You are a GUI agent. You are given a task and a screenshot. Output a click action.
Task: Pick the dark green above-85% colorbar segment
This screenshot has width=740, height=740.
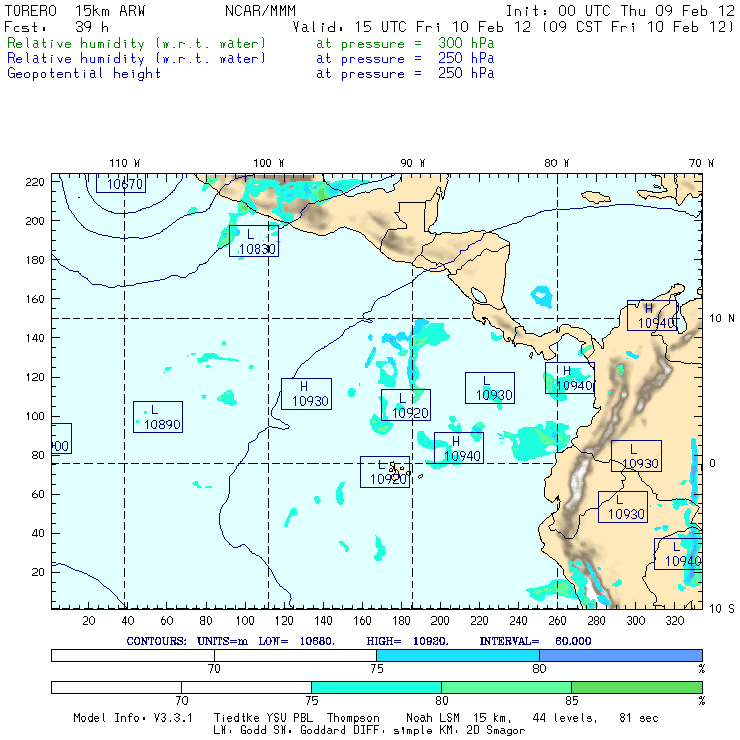[637, 687]
